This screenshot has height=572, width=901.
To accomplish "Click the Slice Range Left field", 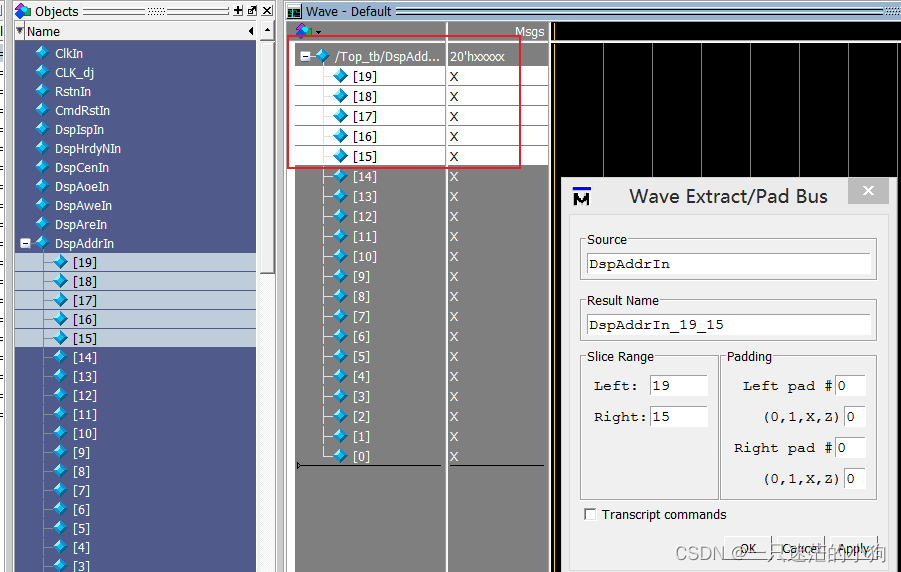I will tap(679, 386).
